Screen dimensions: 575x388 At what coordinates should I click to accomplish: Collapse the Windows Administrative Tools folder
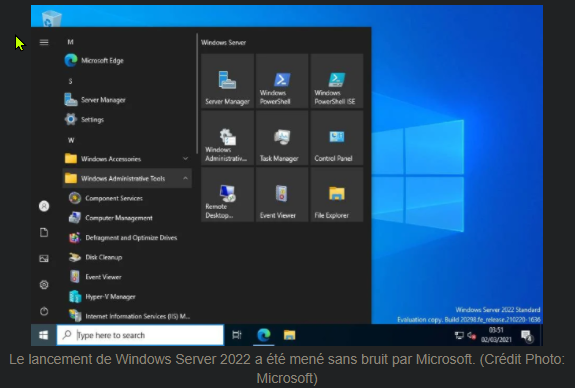click(x=127, y=179)
